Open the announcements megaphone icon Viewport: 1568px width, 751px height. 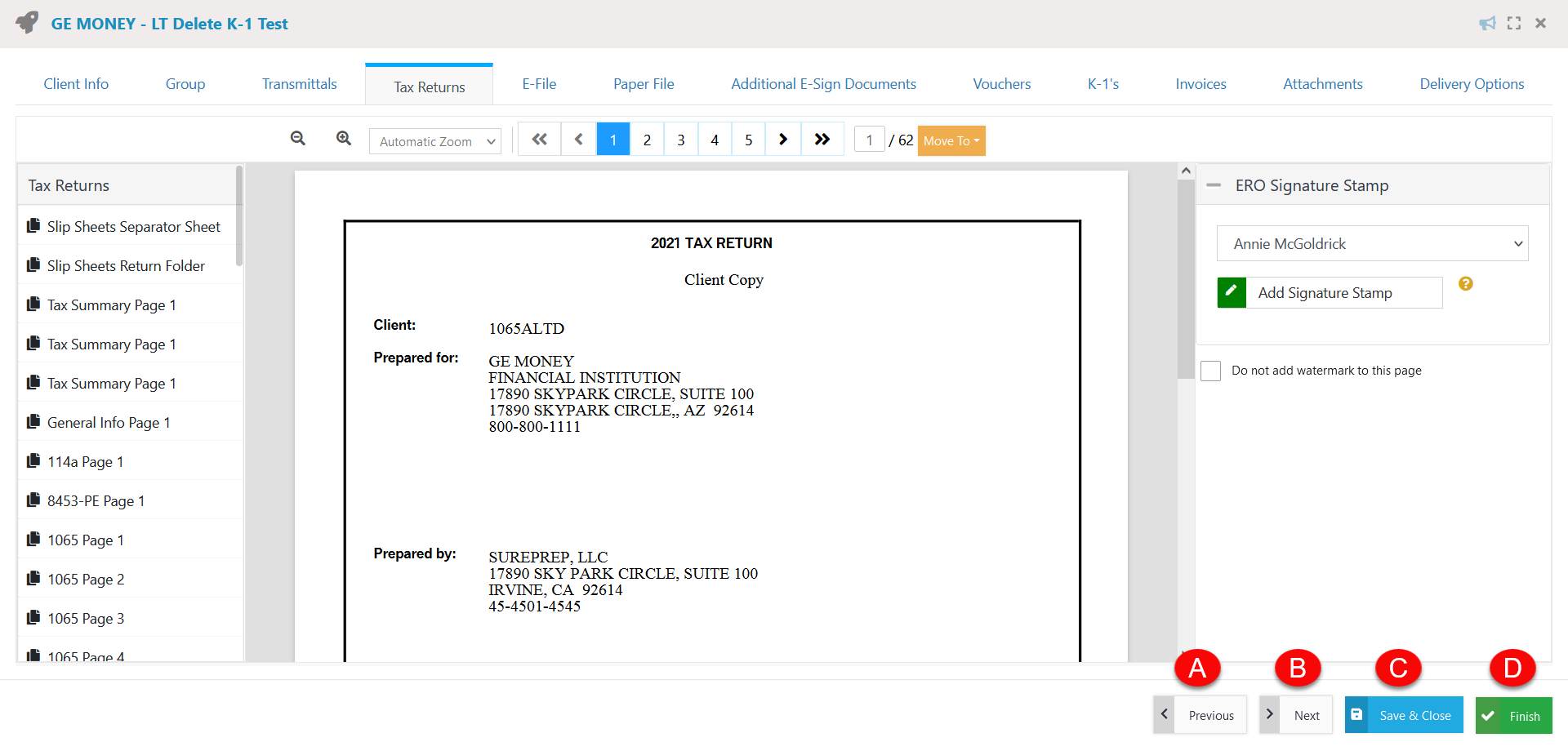point(1487,23)
